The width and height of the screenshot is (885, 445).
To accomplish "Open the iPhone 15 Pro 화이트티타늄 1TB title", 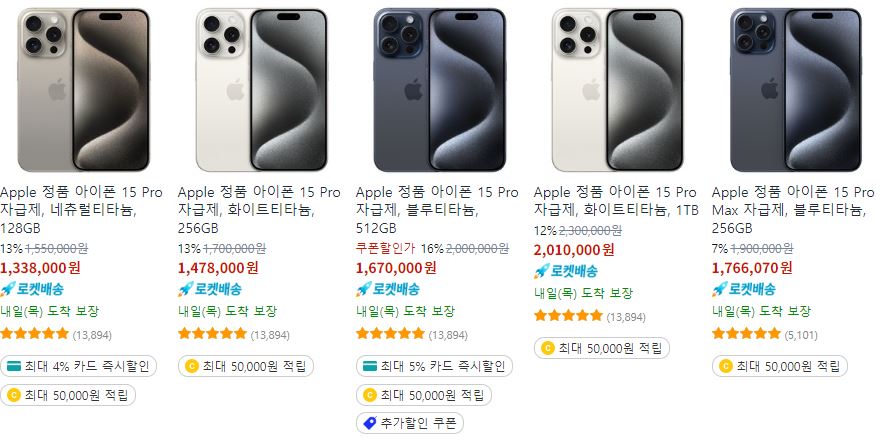I will (616, 201).
